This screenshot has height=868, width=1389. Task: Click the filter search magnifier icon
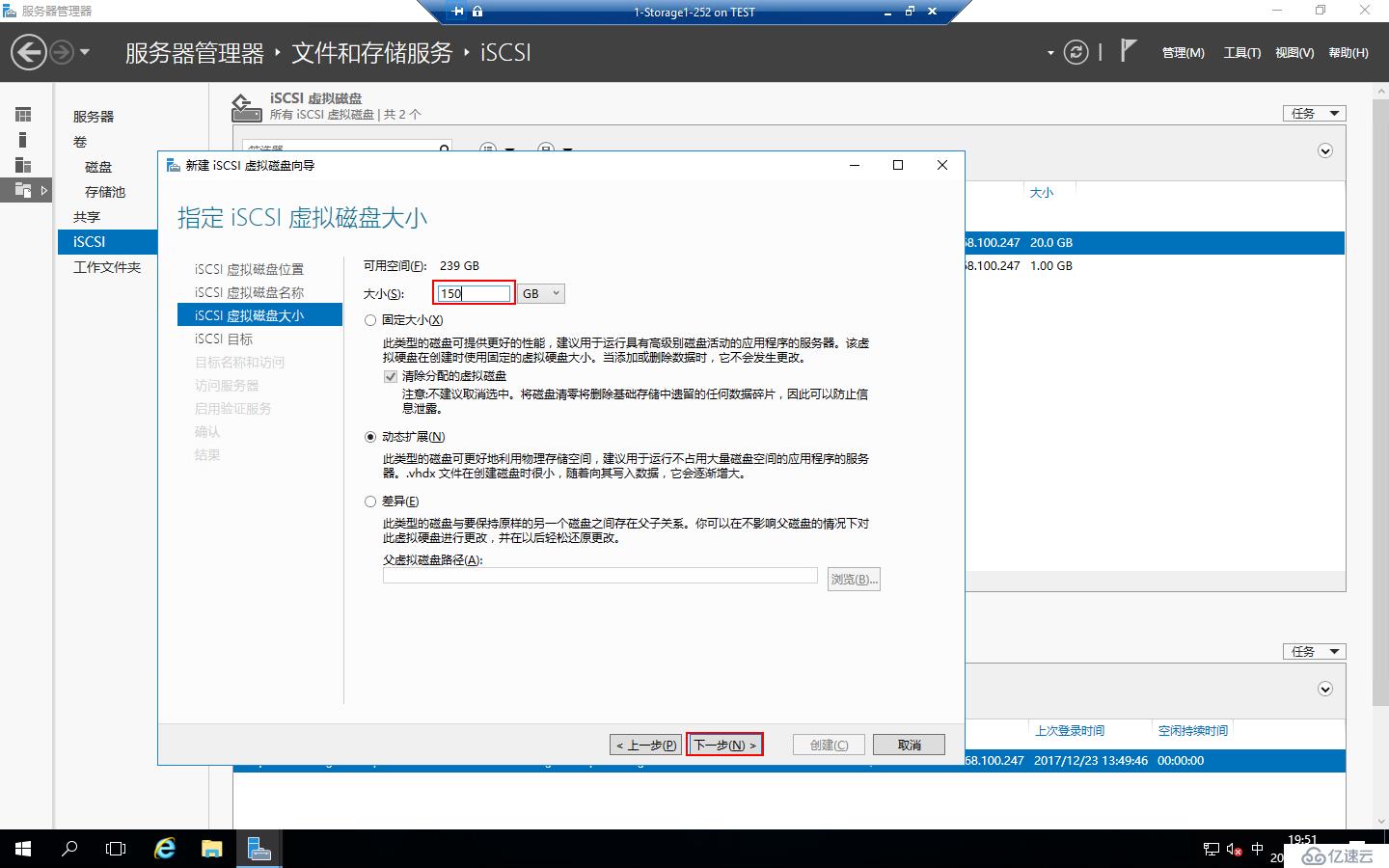pyautogui.click(x=445, y=149)
